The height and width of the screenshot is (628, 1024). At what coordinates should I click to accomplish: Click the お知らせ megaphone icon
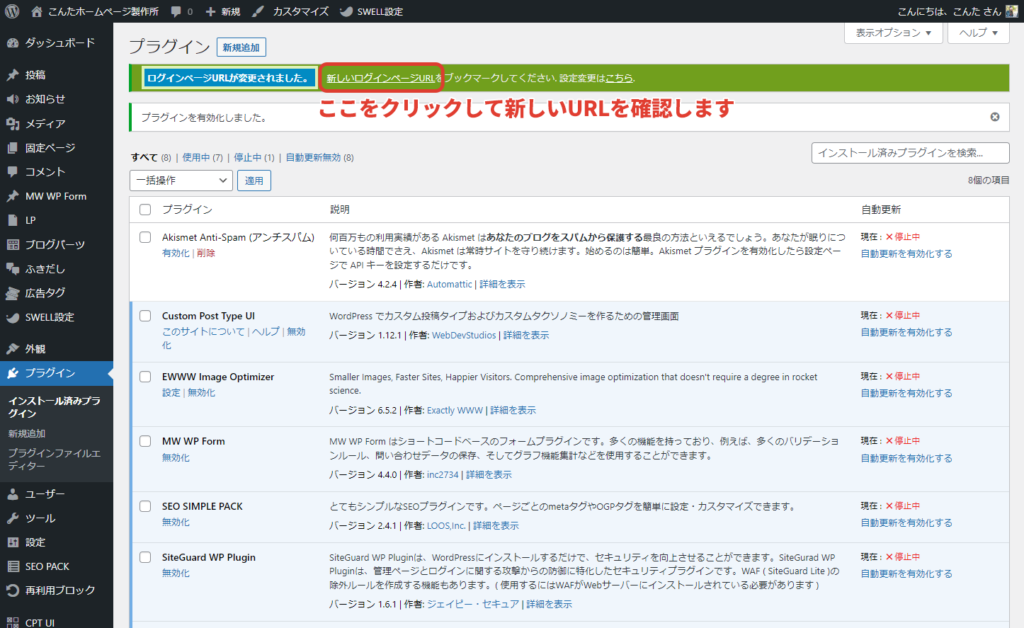(12, 99)
